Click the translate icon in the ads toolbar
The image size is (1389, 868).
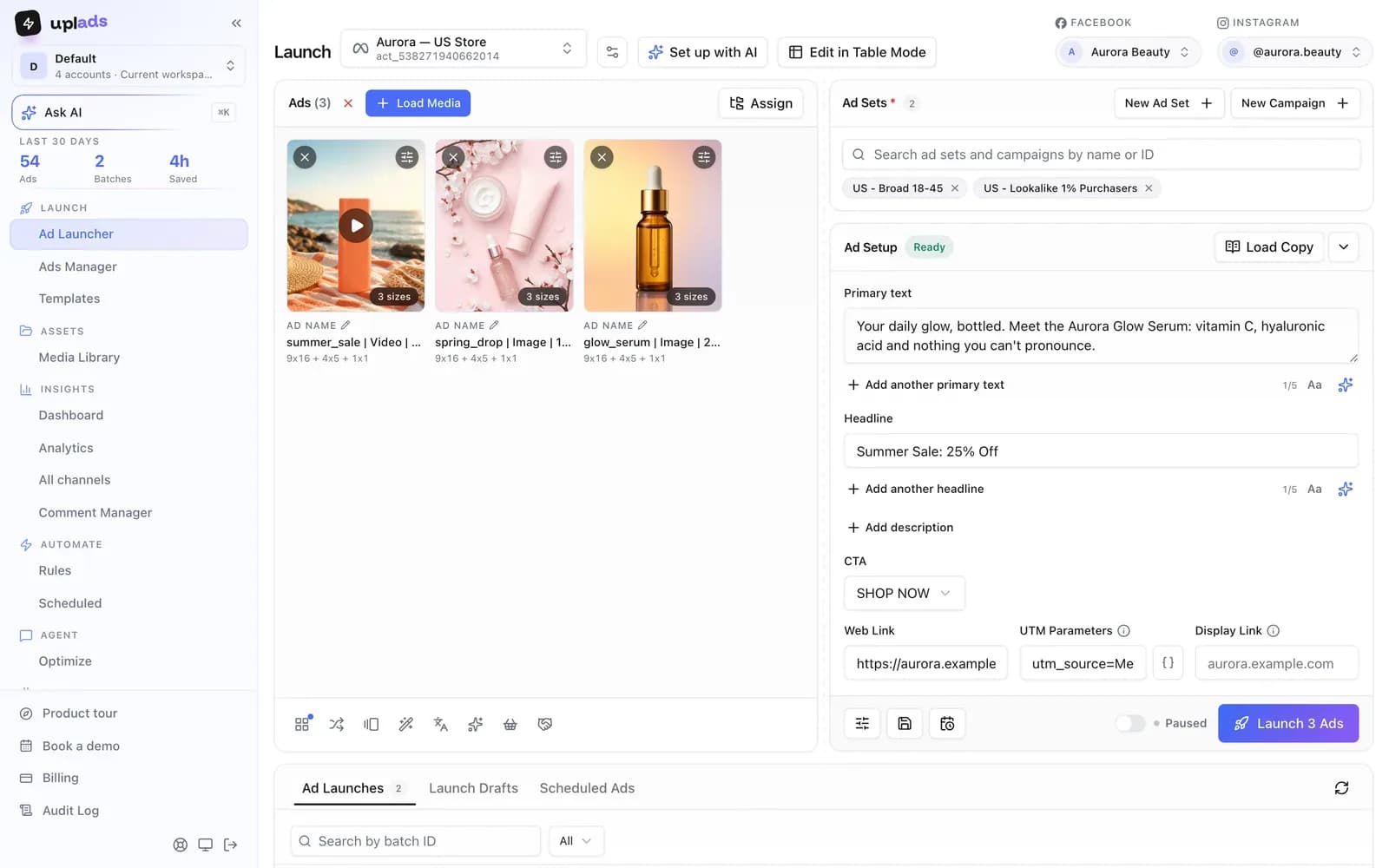pos(441,724)
